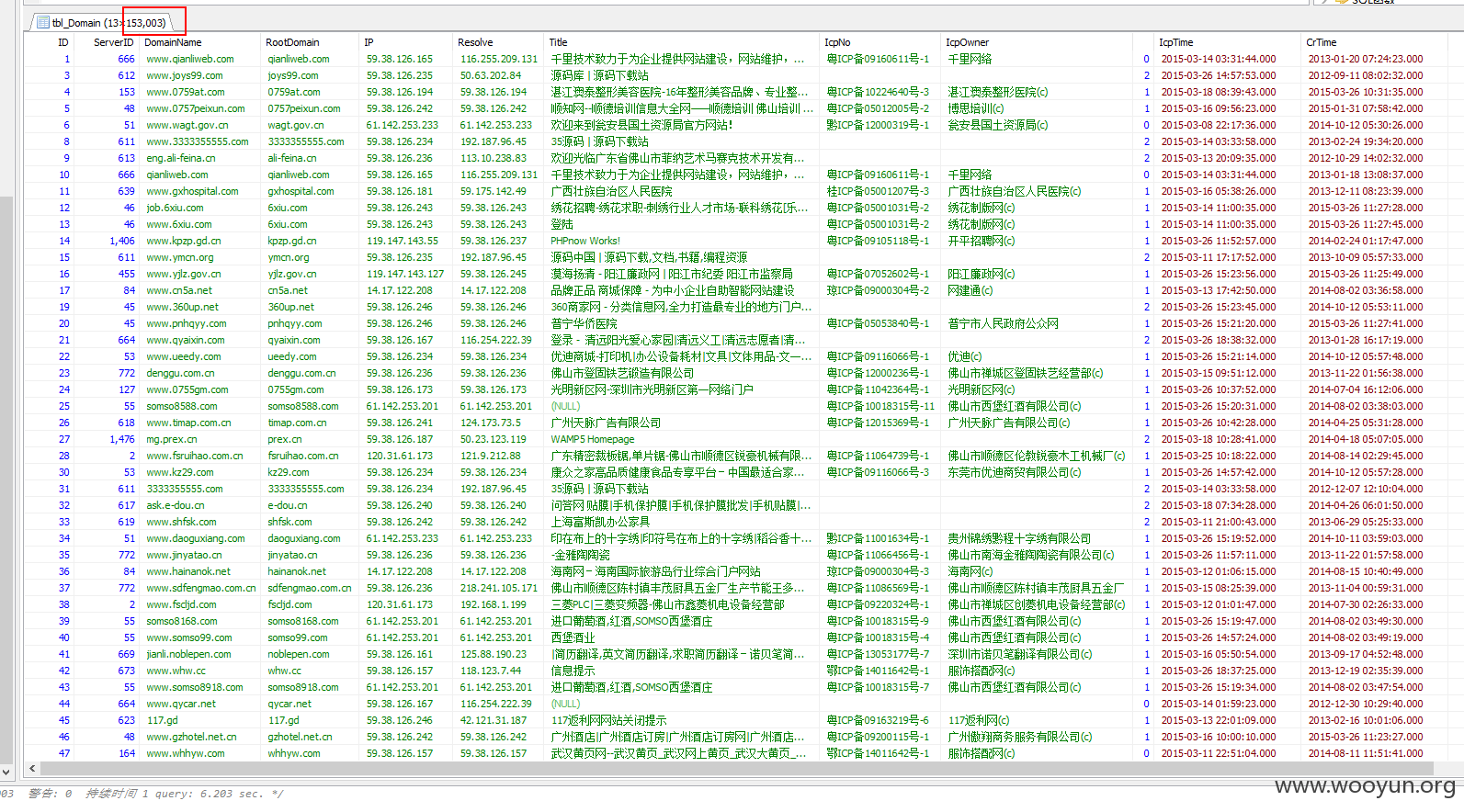Select the www.qycar.net domain cell
Image resolution: width=1464 pixels, height=812 pixels.
(181, 704)
